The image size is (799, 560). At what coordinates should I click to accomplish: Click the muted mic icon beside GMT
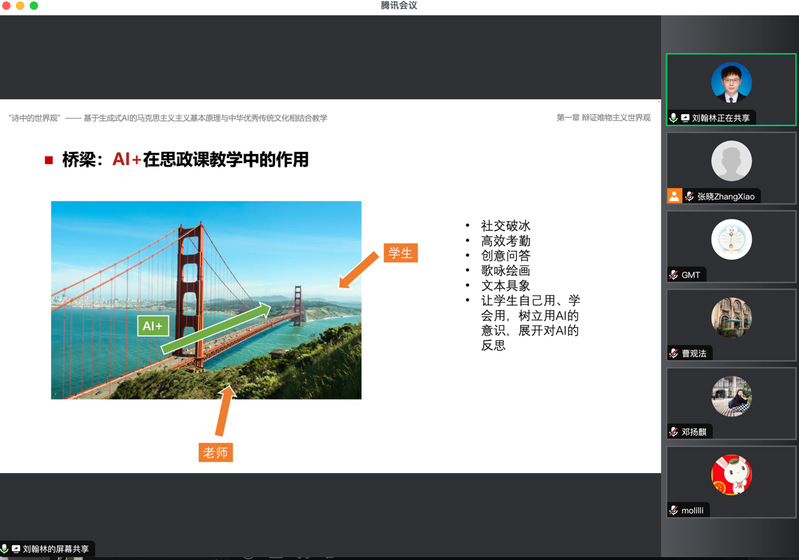pos(674,275)
